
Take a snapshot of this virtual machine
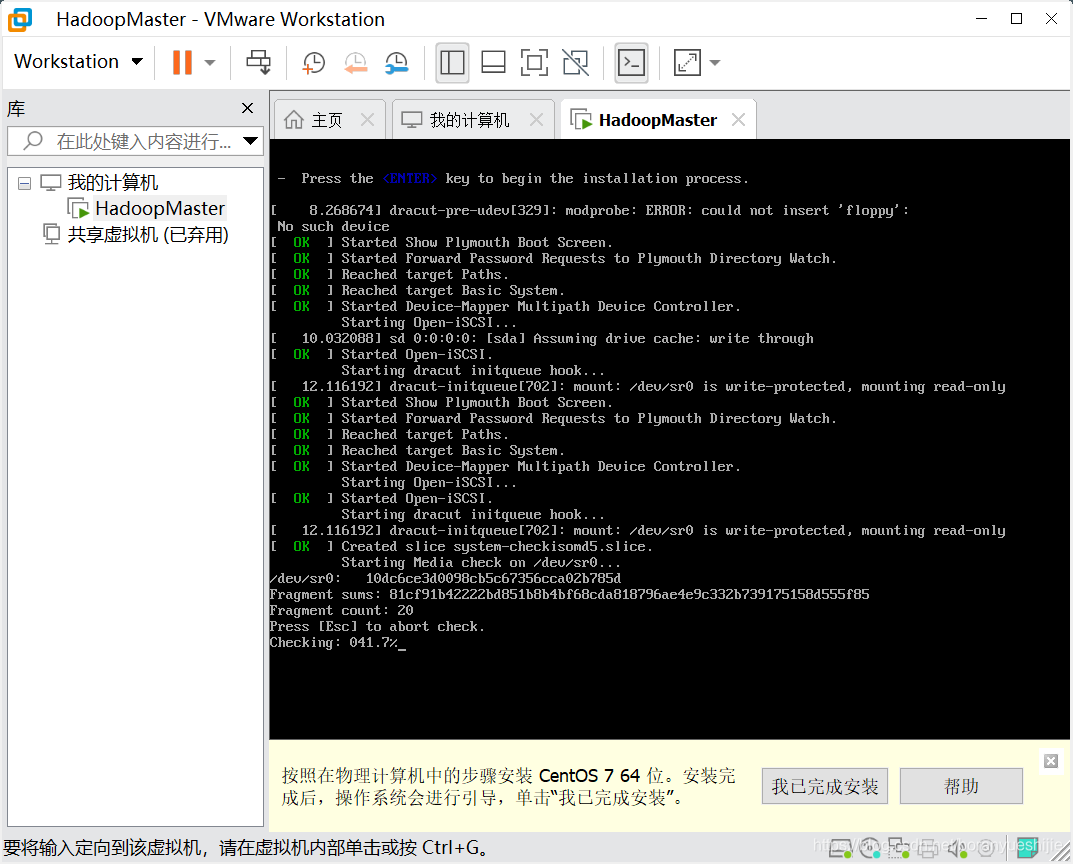coord(313,62)
